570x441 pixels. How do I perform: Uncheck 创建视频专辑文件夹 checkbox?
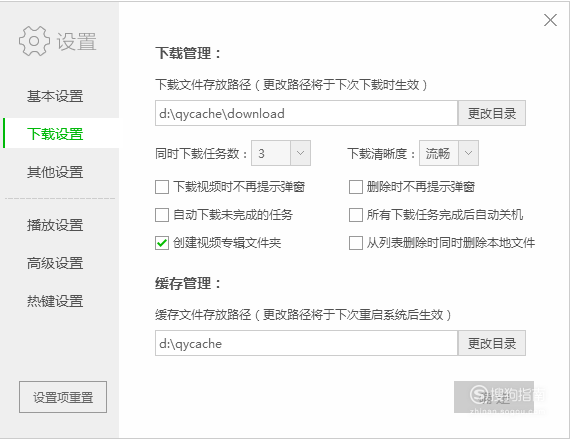point(162,243)
